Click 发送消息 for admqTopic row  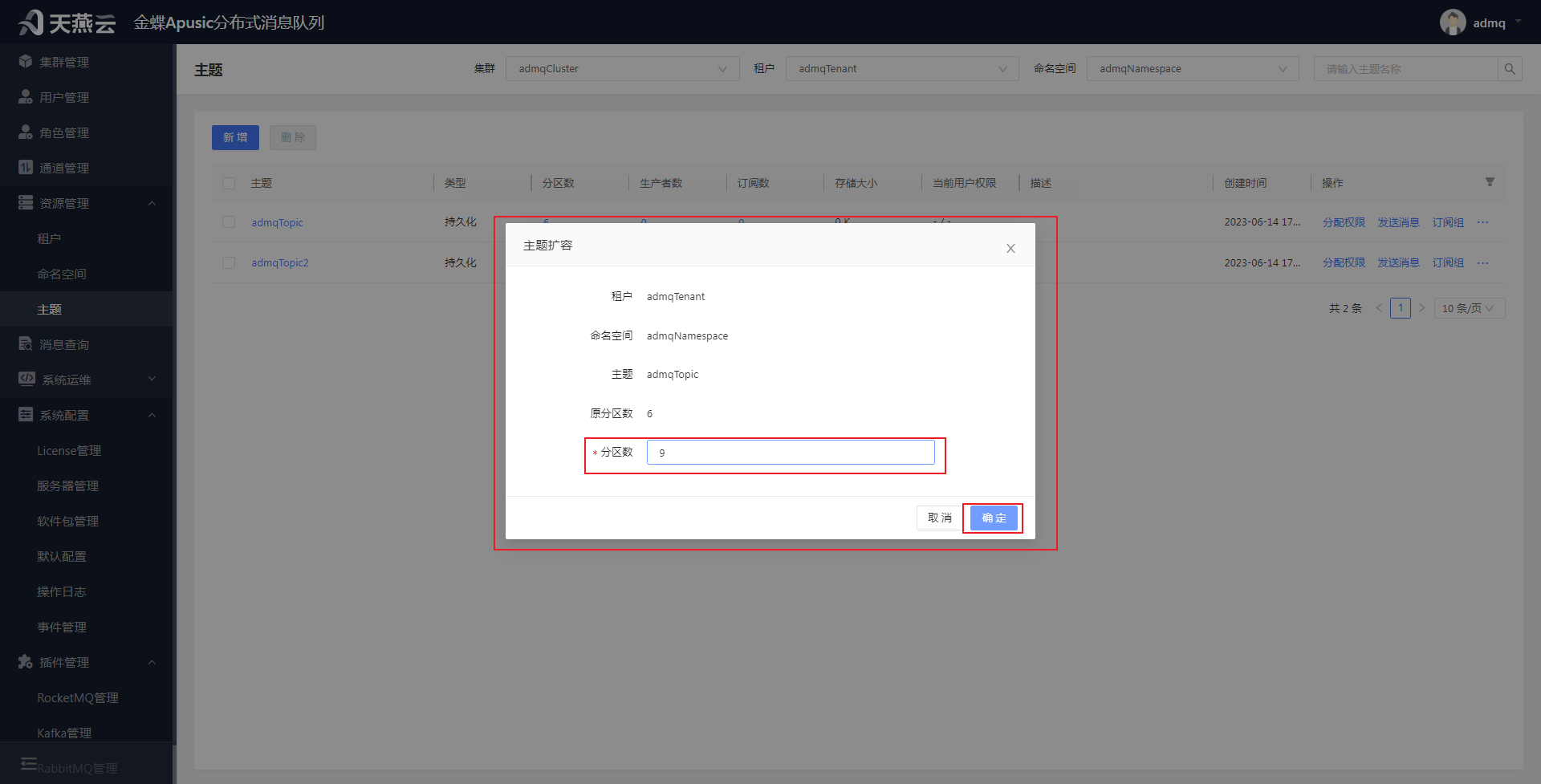point(1398,222)
